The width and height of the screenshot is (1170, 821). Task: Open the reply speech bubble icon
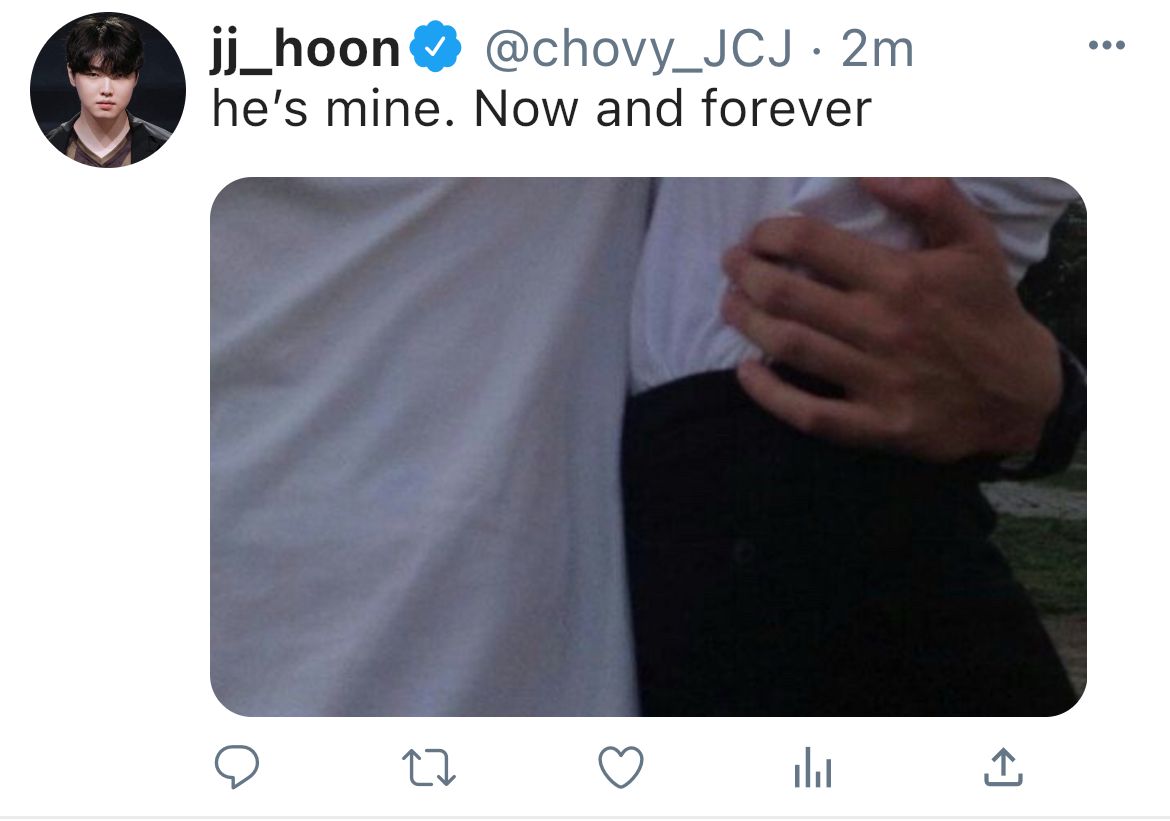tap(237, 767)
